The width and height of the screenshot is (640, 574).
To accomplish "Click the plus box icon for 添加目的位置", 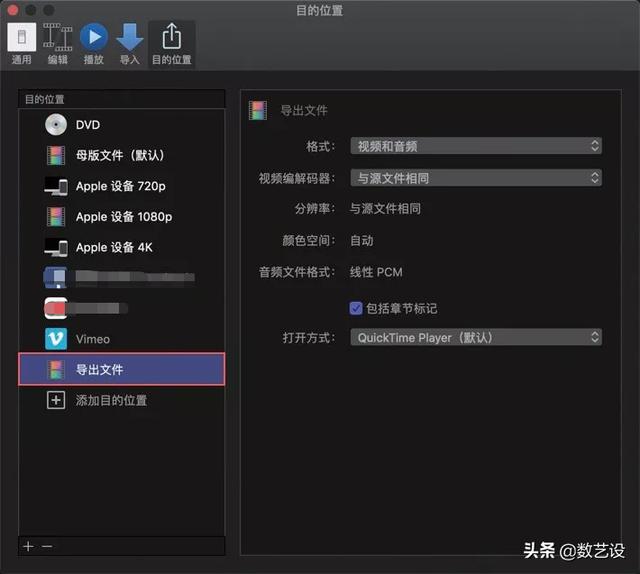I will click(x=56, y=400).
